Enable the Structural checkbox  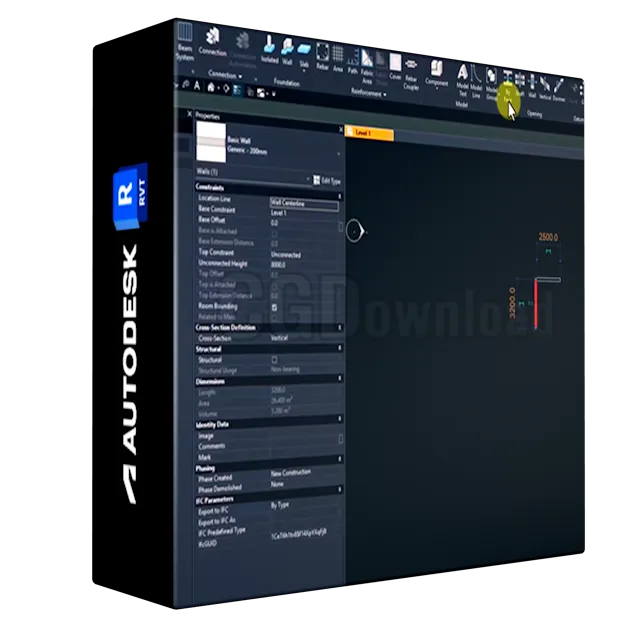(274, 359)
